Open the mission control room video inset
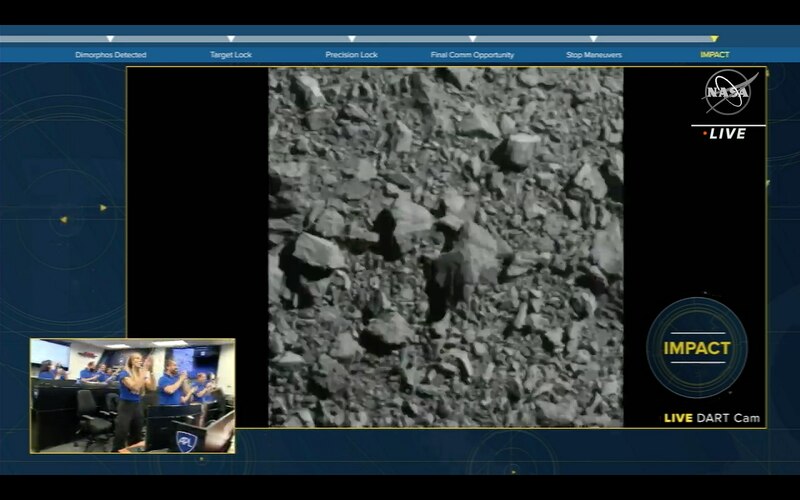Screen dimensions: 800x500 133,396
